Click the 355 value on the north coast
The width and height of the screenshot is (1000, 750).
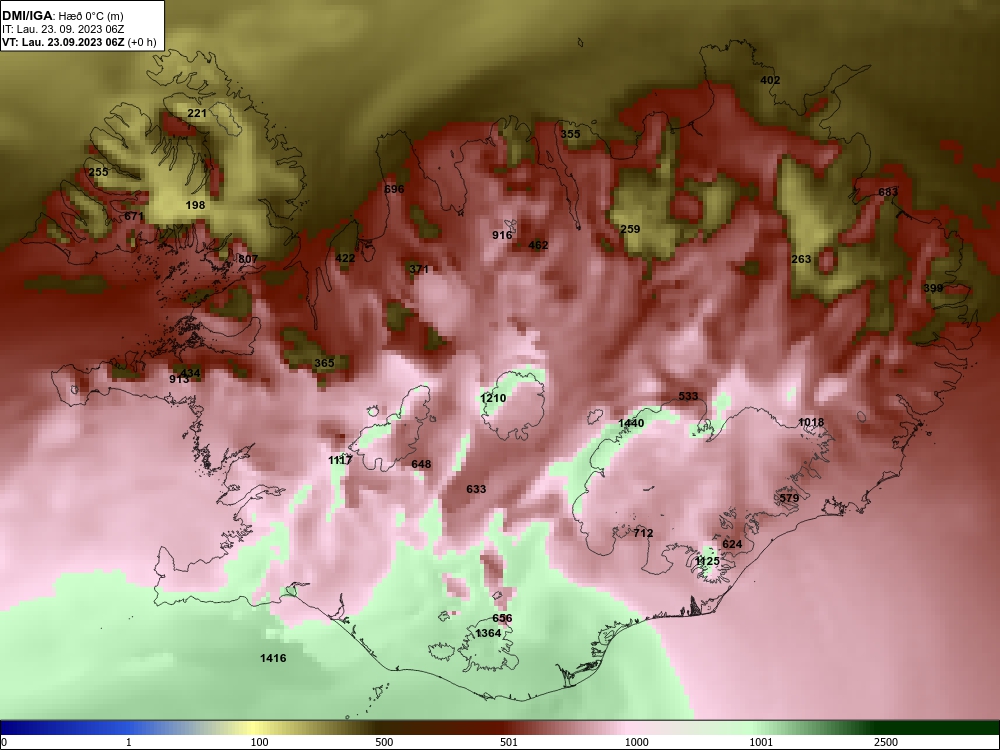click(570, 134)
